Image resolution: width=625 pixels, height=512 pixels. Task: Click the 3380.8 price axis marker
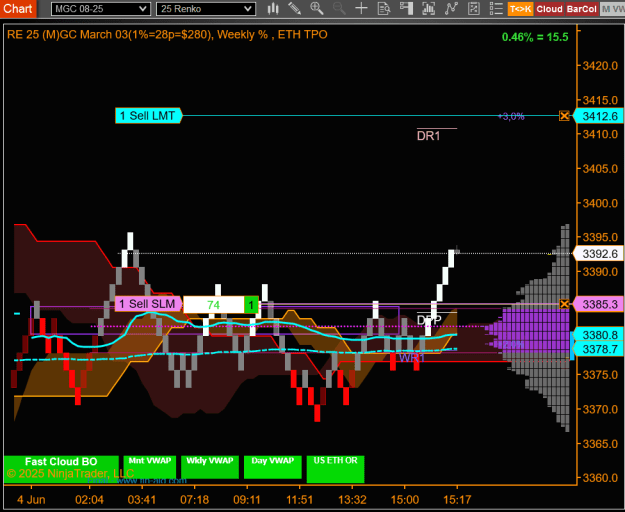pyautogui.click(x=598, y=335)
